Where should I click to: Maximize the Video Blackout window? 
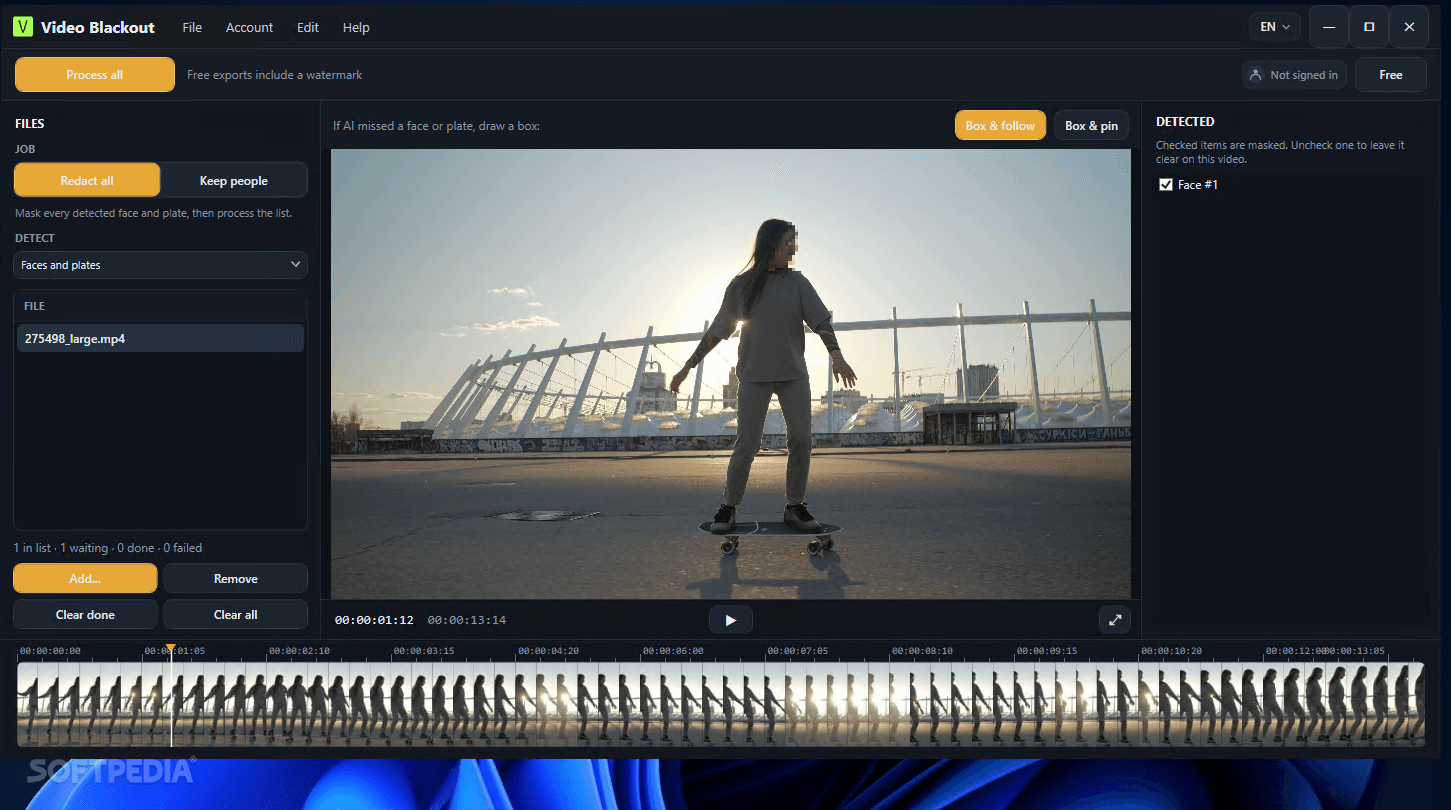(x=1369, y=27)
